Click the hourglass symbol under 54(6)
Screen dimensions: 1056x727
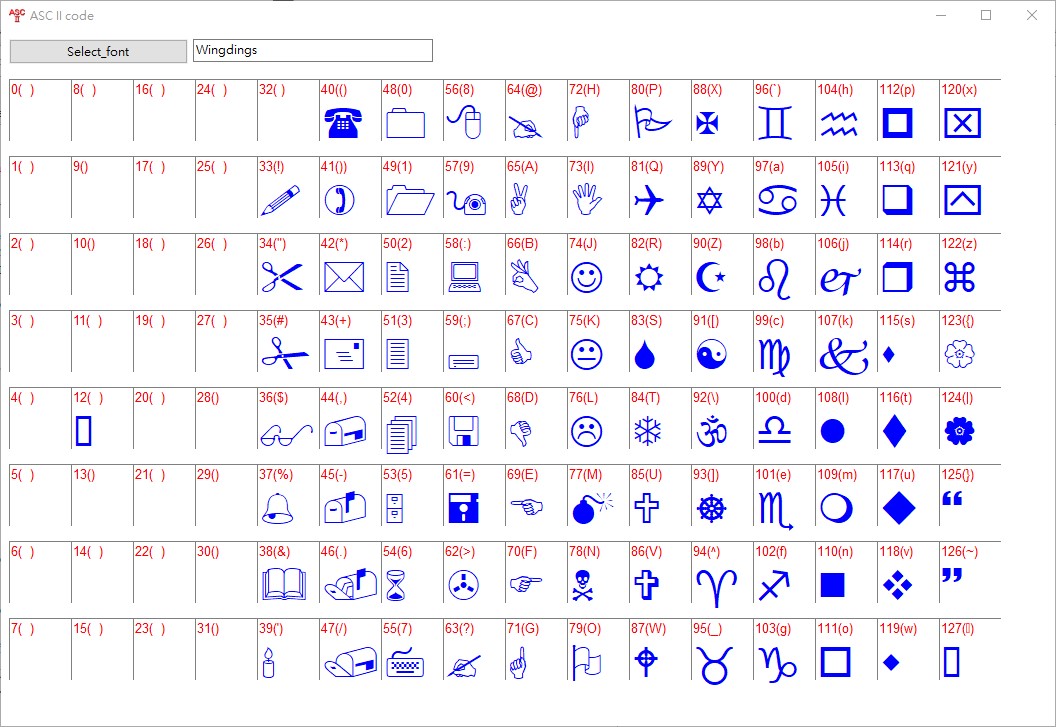click(x=396, y=586)
